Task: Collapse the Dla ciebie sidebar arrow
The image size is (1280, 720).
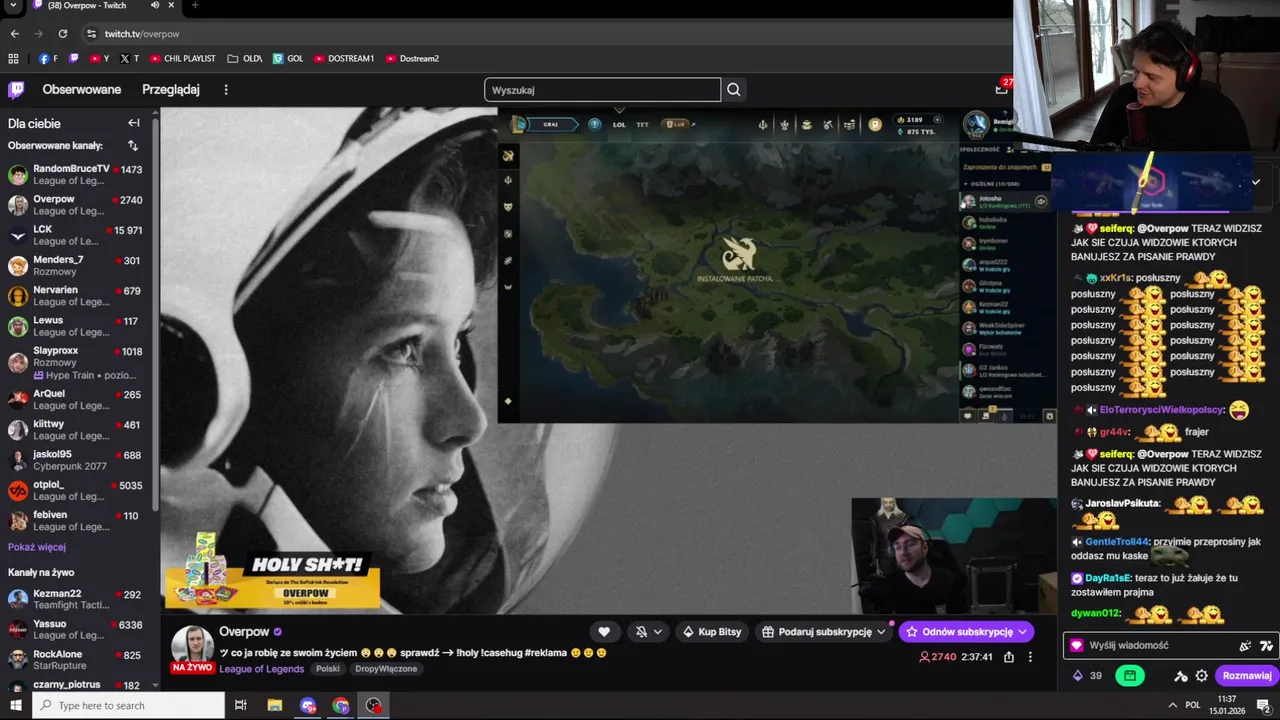Action: 134,123
